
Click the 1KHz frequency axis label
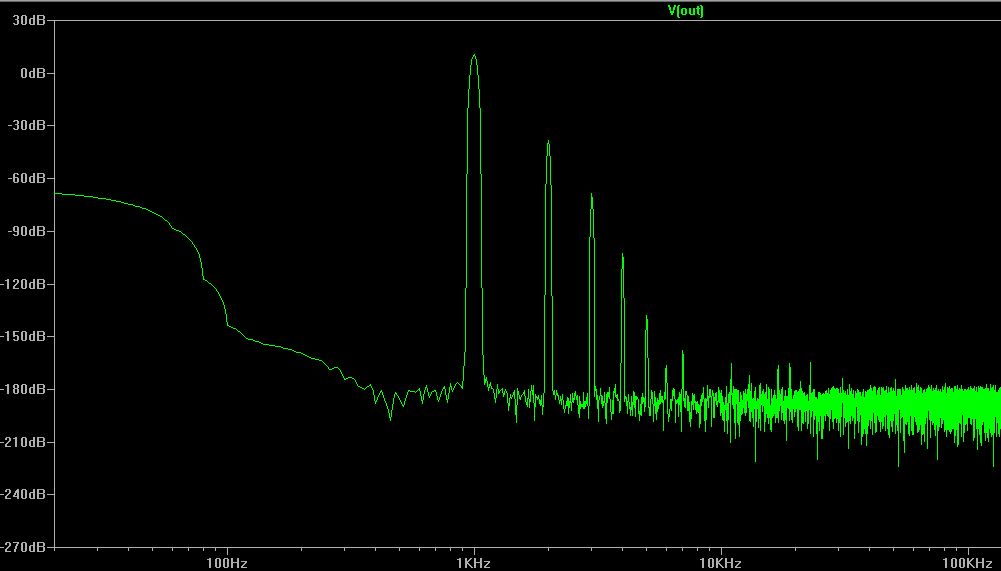pos(474,563)
